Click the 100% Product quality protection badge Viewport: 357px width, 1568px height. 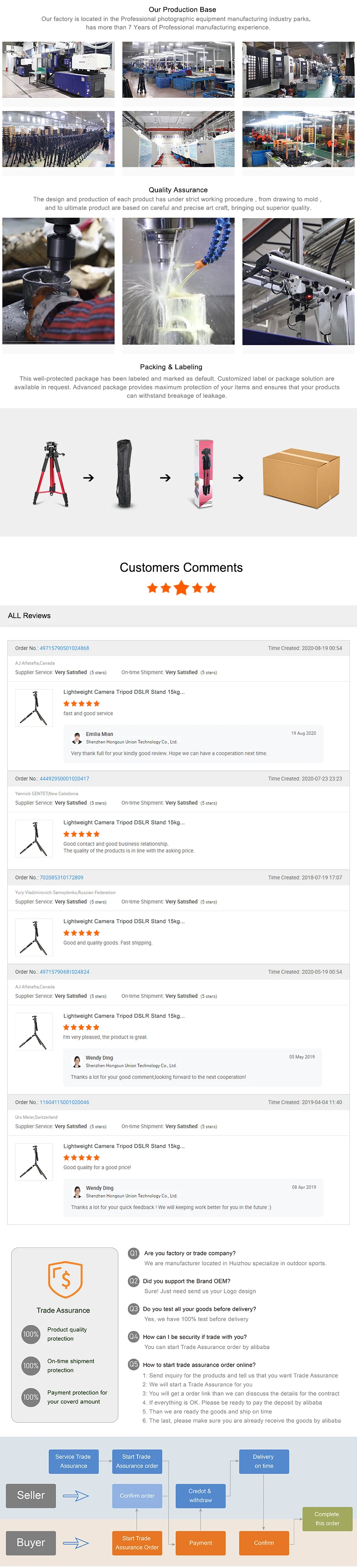[x=31, y=1334]
